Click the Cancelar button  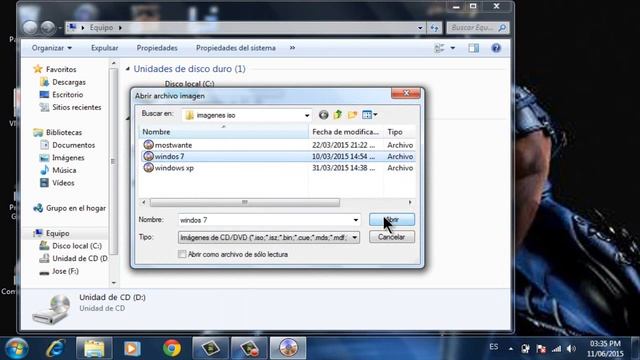click(392, 237)
